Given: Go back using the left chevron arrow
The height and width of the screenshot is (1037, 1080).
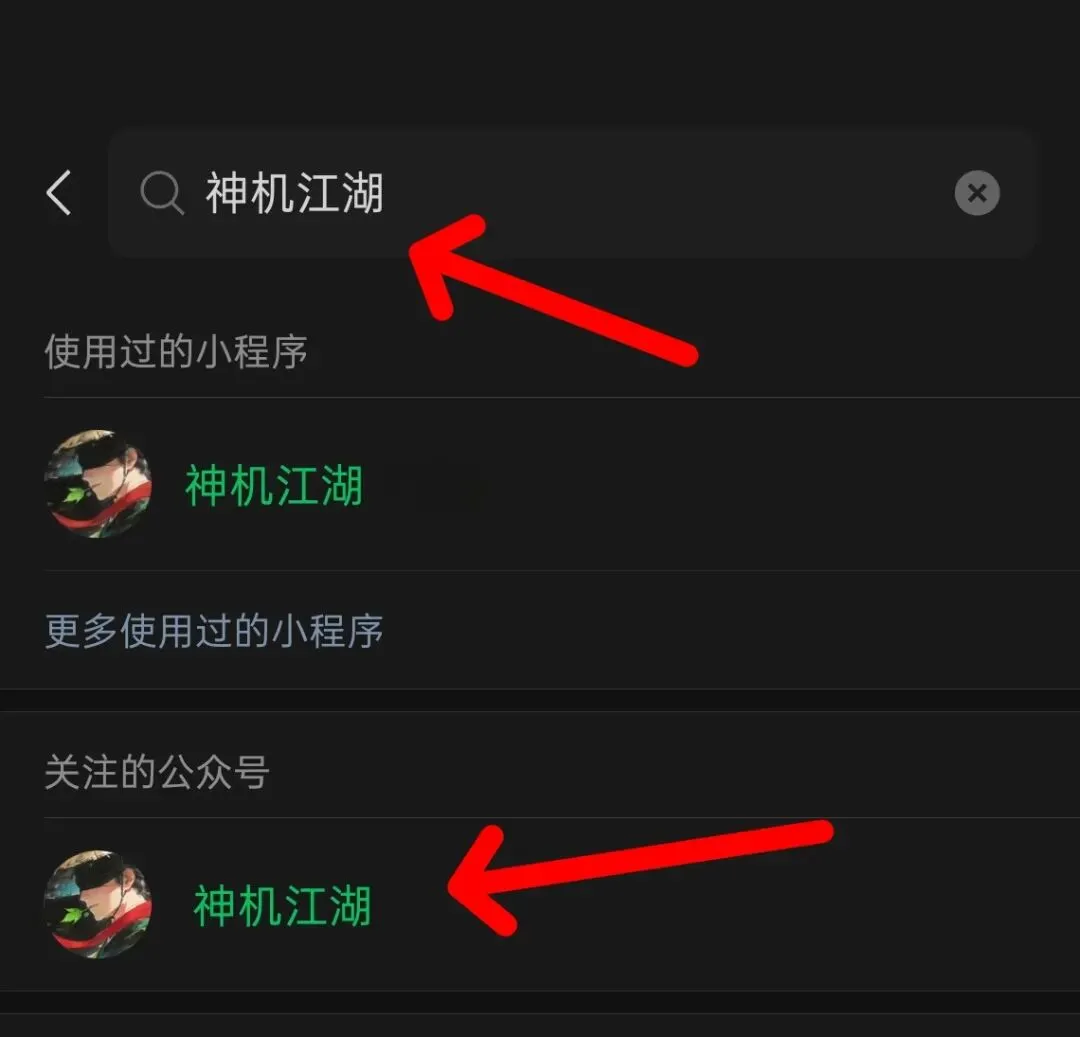Looking at the screenshot, I should (x=59, y=193).
